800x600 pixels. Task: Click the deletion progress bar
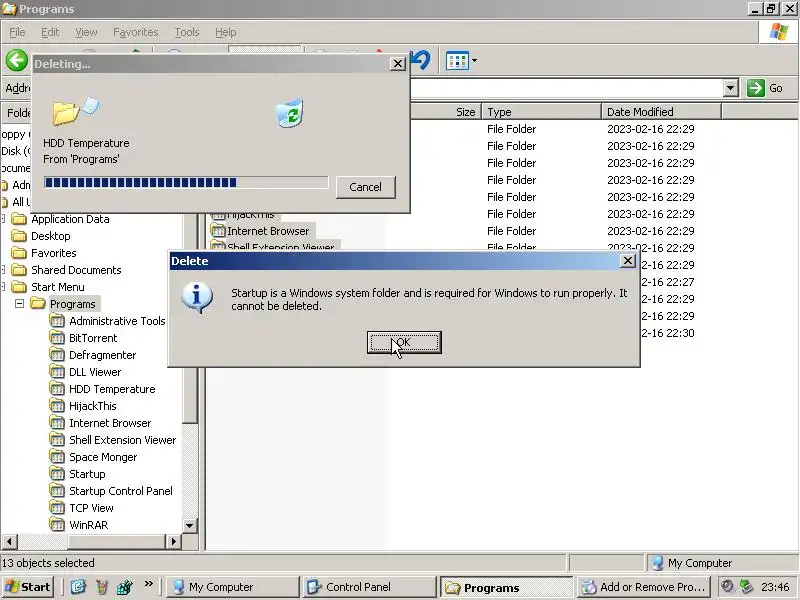pyautogui.click(x=186, y=183)
